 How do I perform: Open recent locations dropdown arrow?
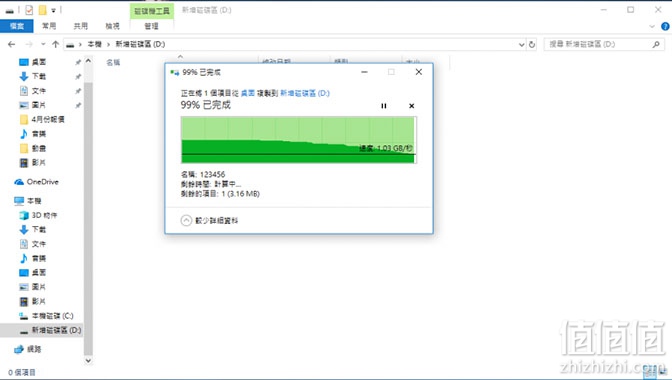43,44
